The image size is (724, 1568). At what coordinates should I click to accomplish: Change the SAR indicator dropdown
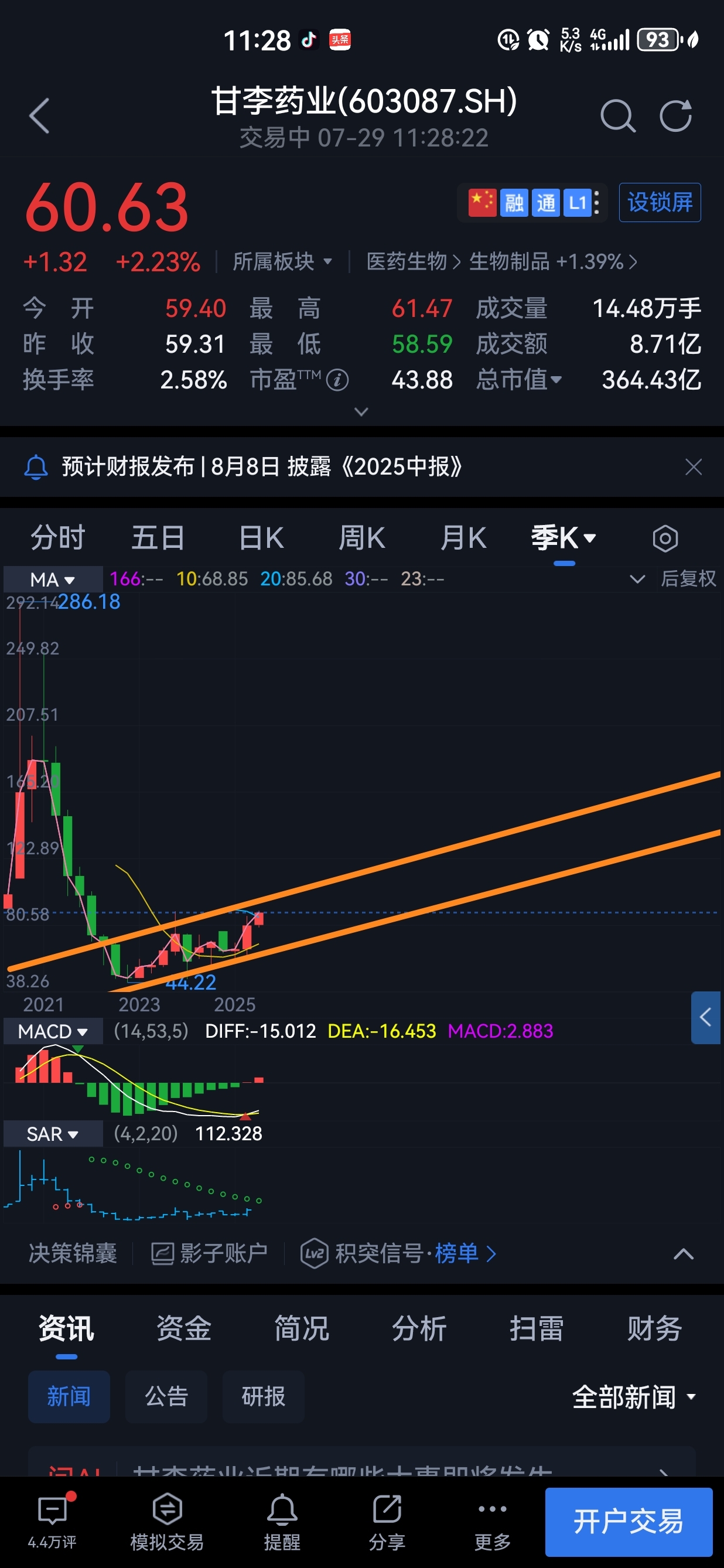(52, 1133)
